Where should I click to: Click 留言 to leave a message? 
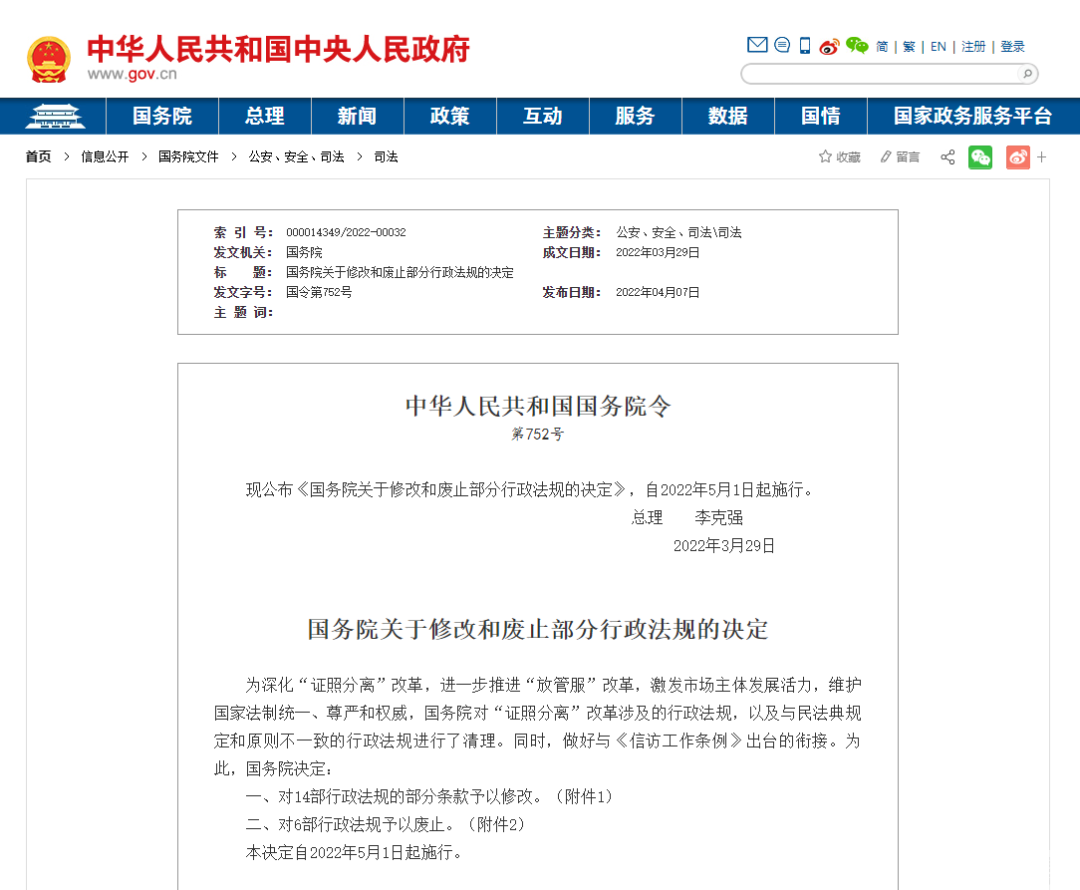[900, 157]
